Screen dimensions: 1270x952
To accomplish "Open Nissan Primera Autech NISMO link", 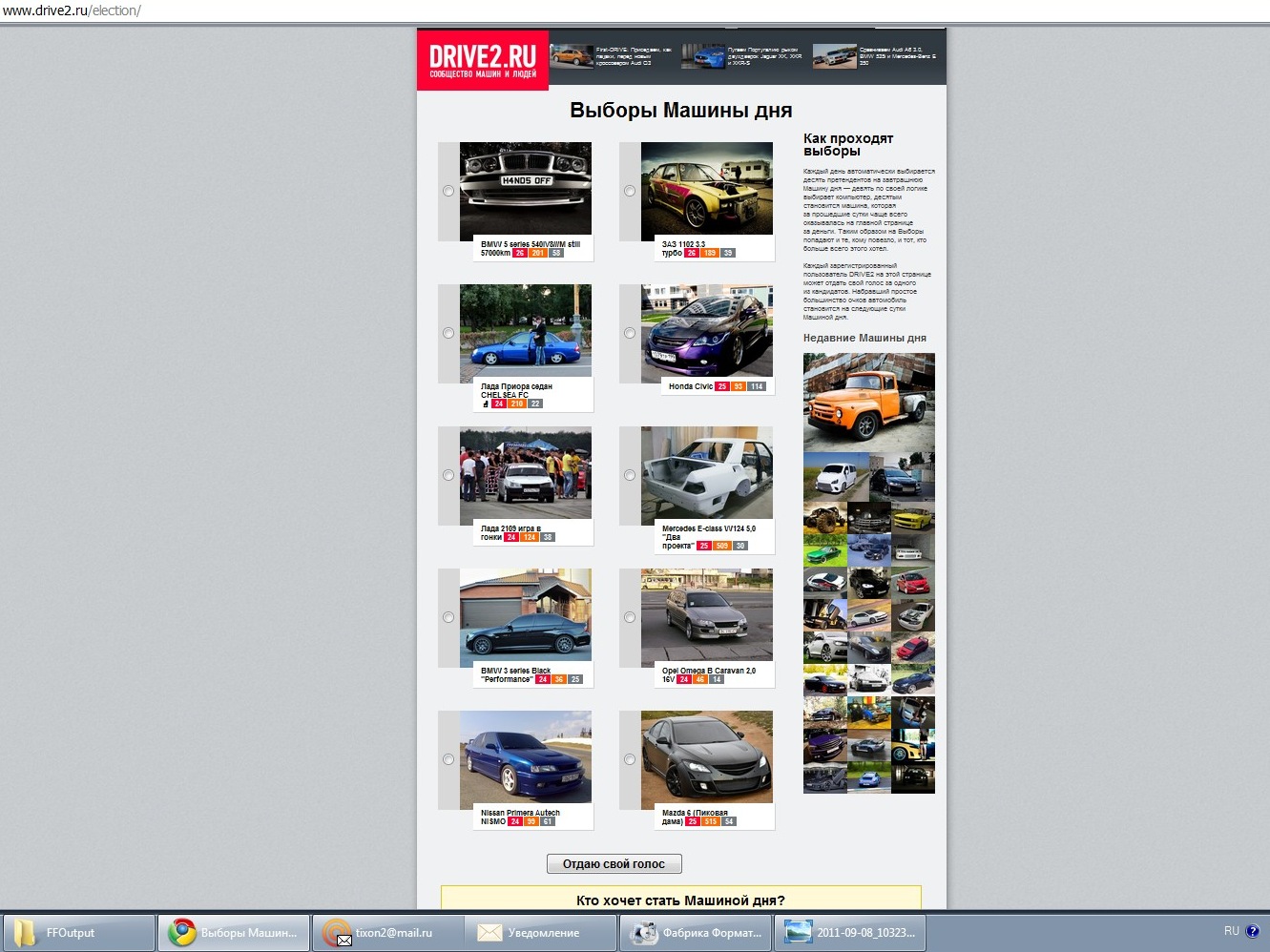I will pos(520,817).
